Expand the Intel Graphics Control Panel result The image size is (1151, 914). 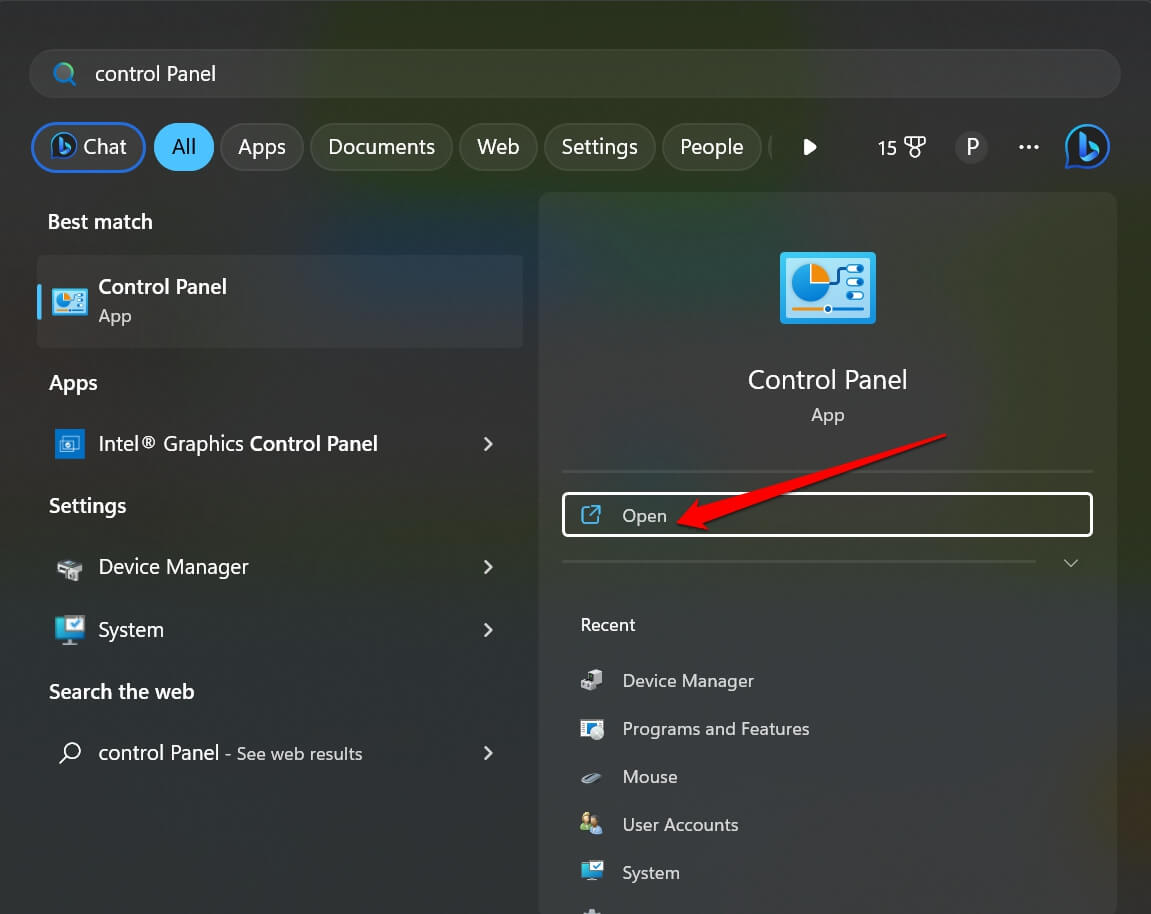(488, 444)
